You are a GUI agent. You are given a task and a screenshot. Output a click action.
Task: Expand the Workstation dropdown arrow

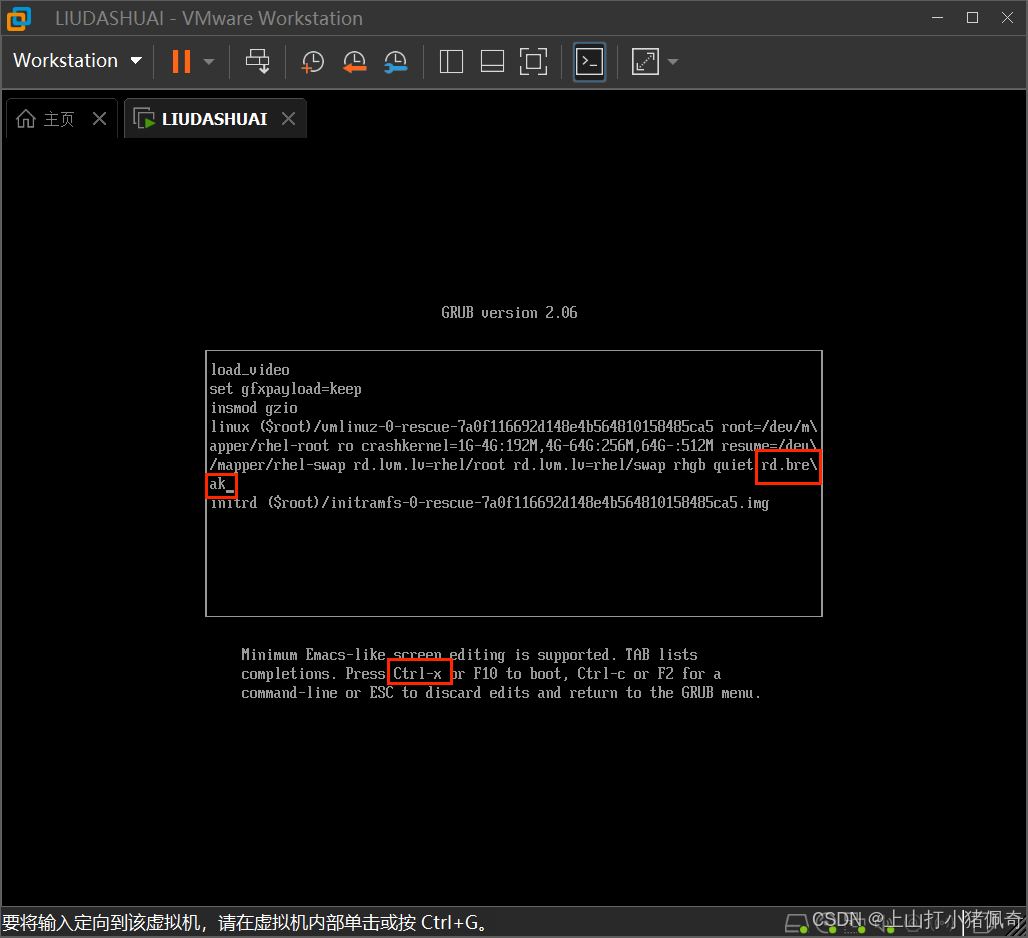point(136,61)
